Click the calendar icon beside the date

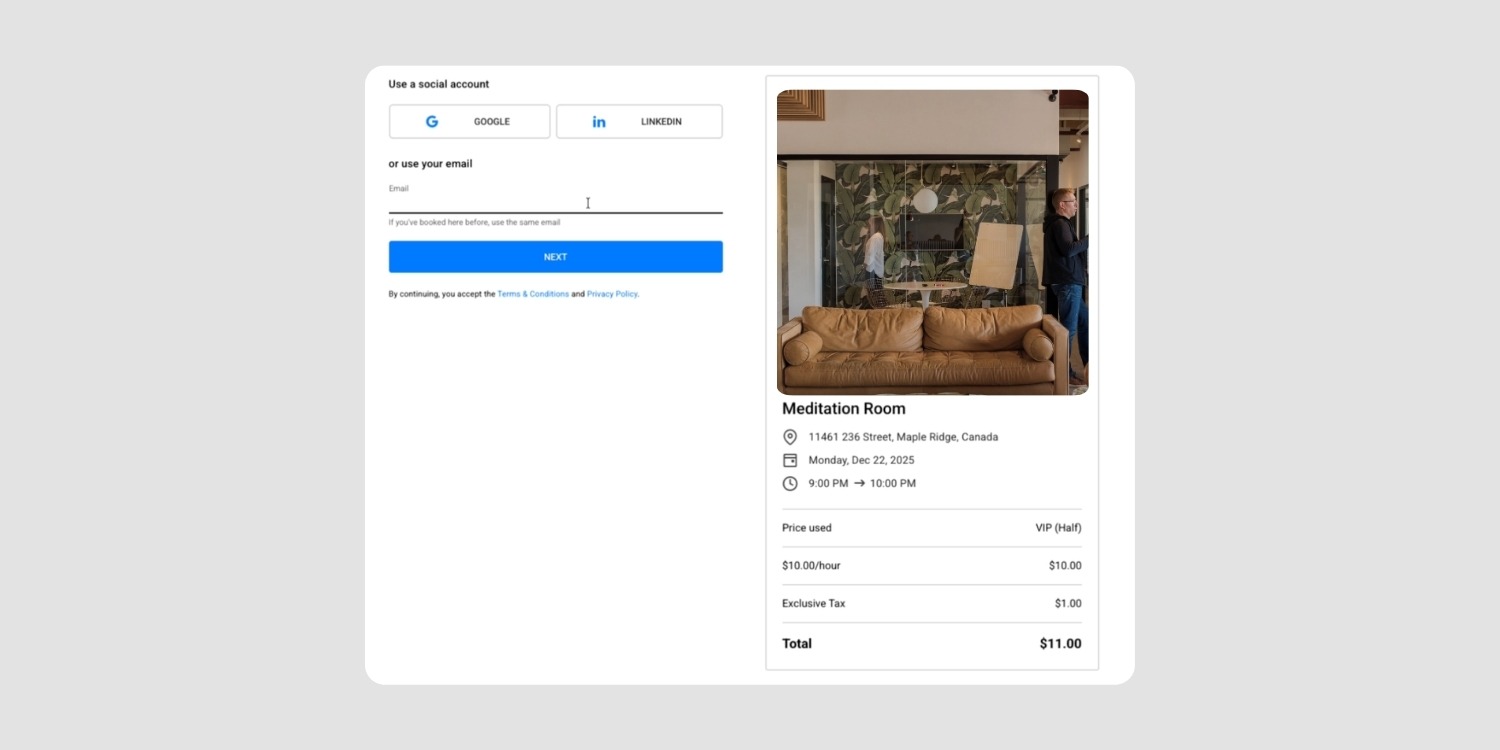pos(790,460)
